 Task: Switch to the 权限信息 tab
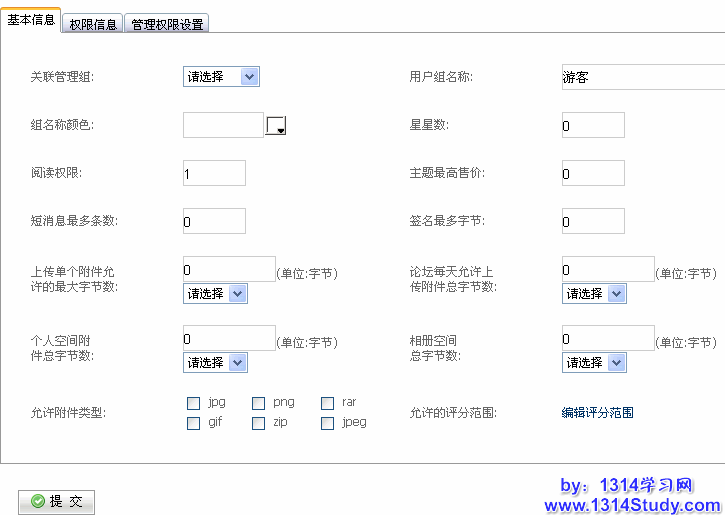click(x=93, y=24)
